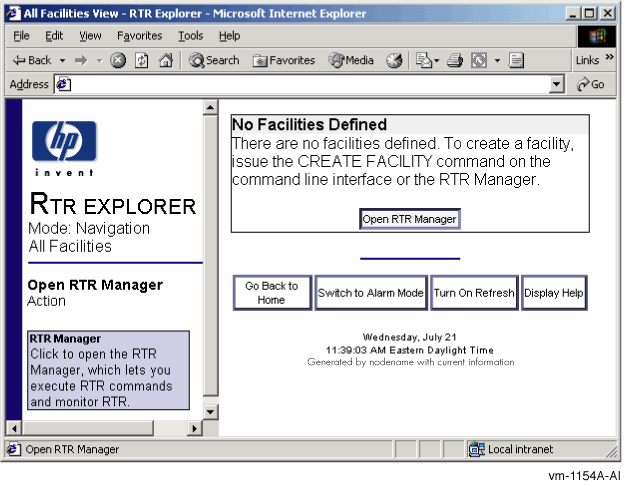The height and width of the screenshot is (486, 626).
Task: Open the History clock icon
Action: (394, 61)
